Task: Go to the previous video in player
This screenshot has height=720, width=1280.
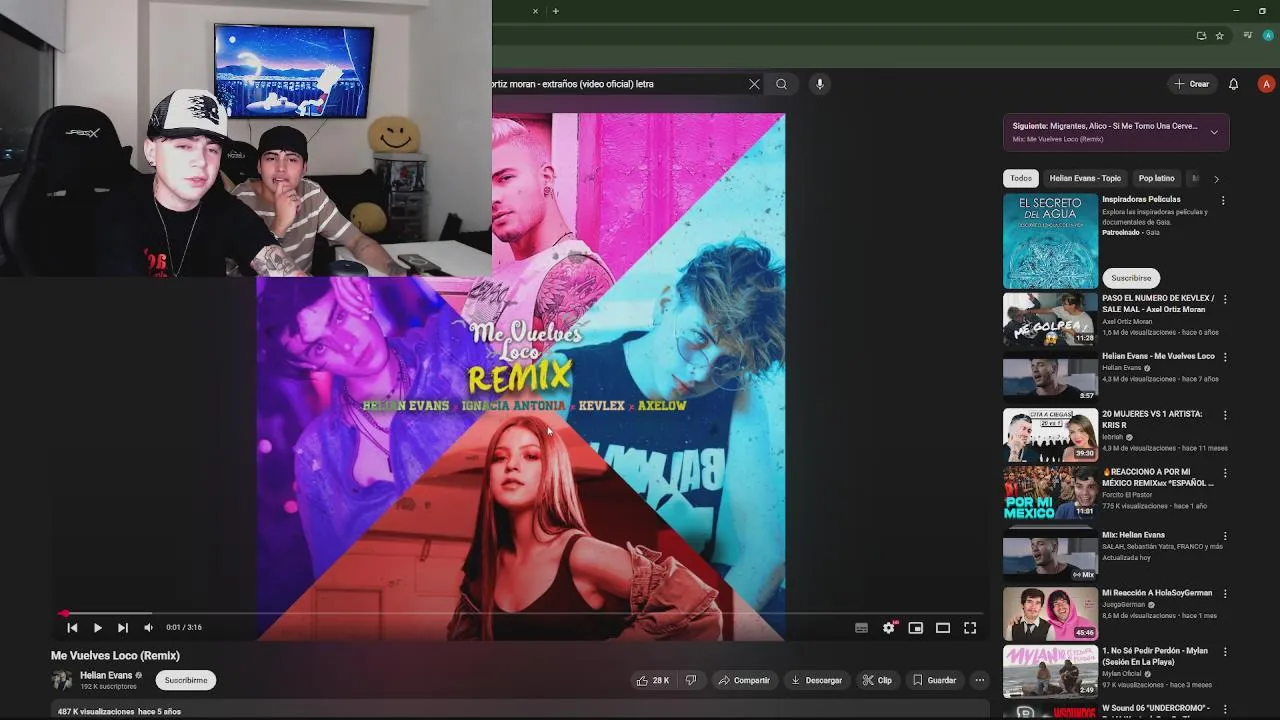Action: click(72, 628)
